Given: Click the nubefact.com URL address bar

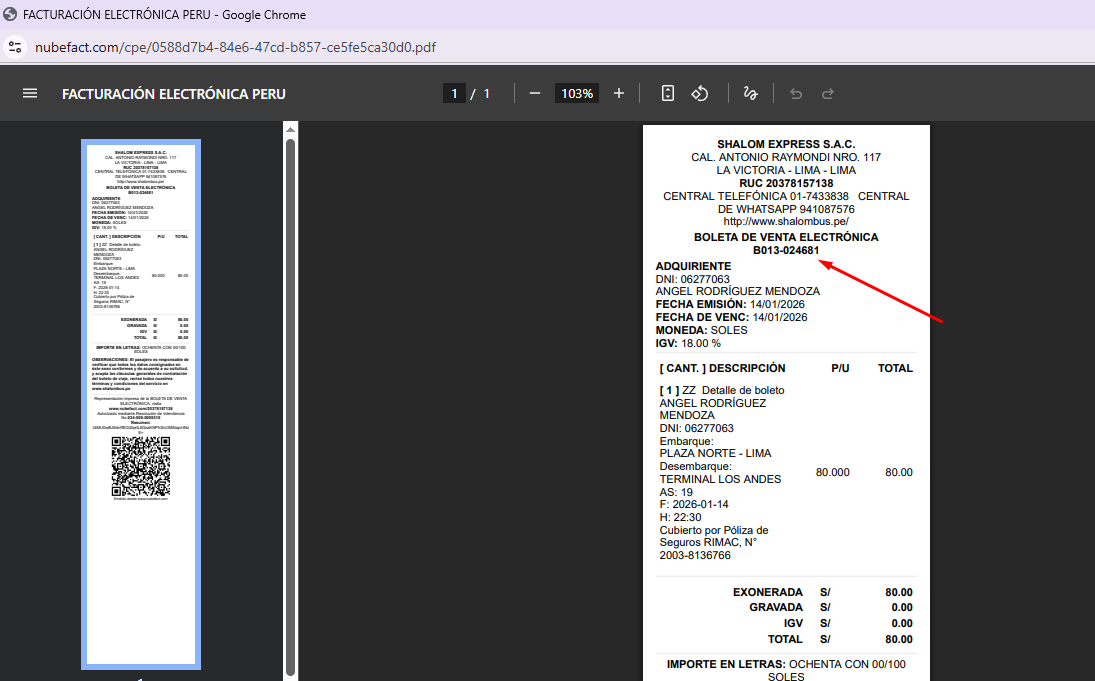Looking at the screenshot, I should pos(235,47).
